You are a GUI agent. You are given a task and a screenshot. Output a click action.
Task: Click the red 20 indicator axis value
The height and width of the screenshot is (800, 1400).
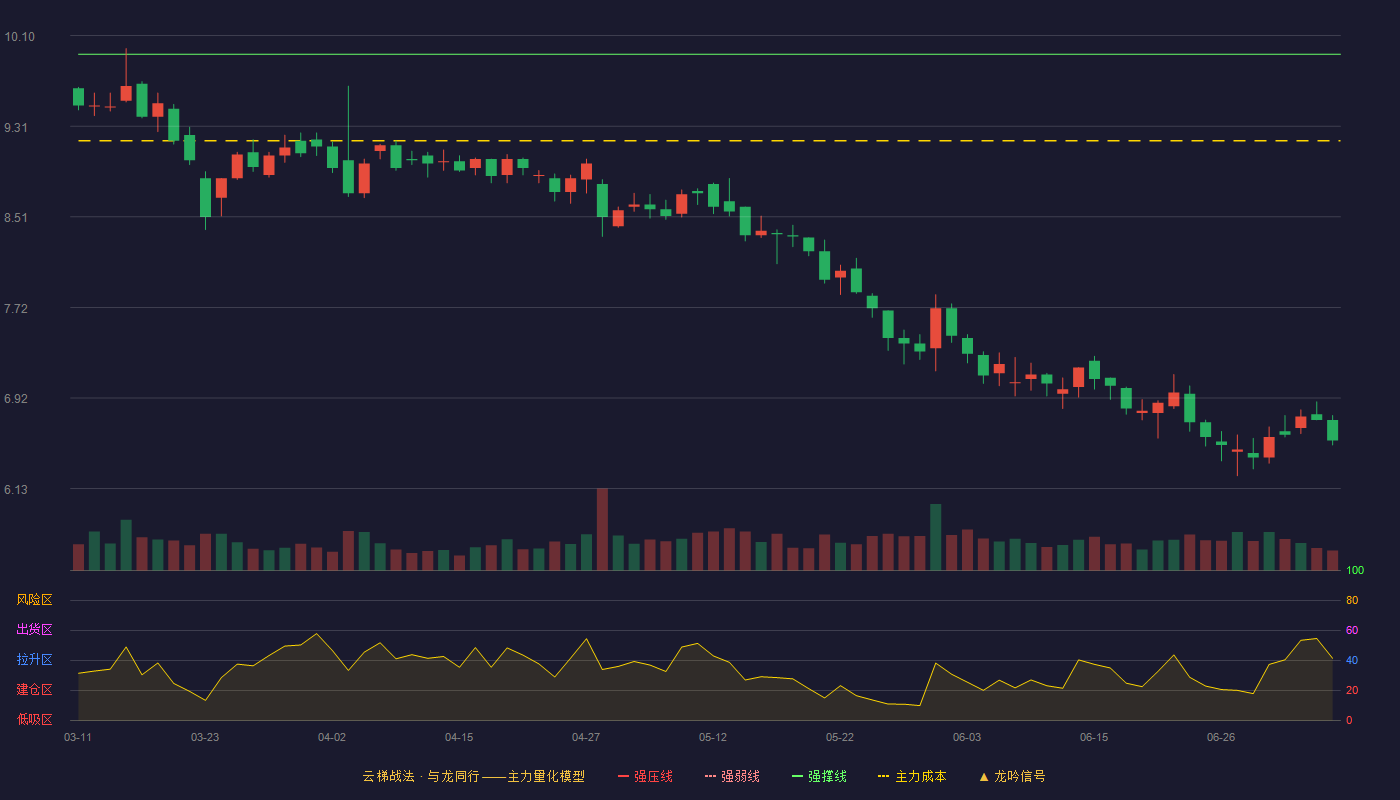(1352, 690)
